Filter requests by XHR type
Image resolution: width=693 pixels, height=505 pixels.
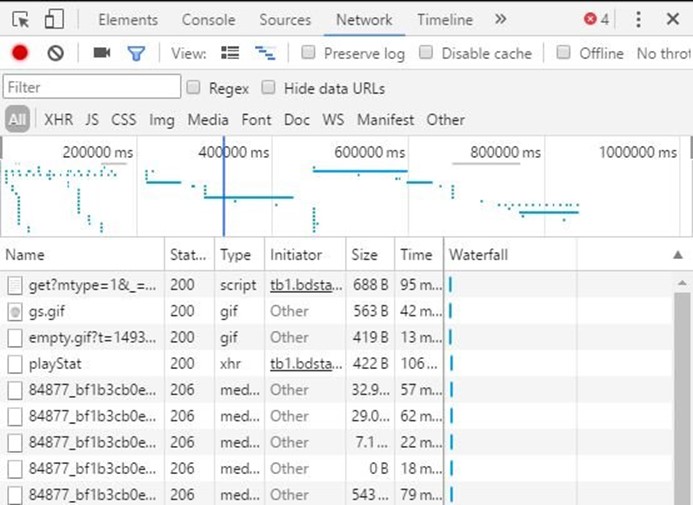[x=58, y=120]
